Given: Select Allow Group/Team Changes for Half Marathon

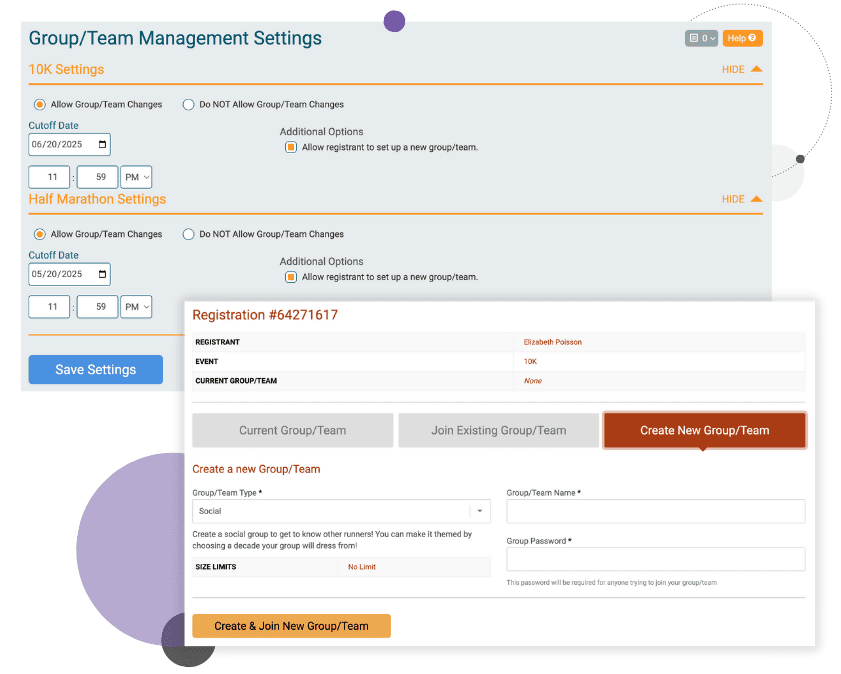Looking at the screenshot, I should (x=40, y=234).
